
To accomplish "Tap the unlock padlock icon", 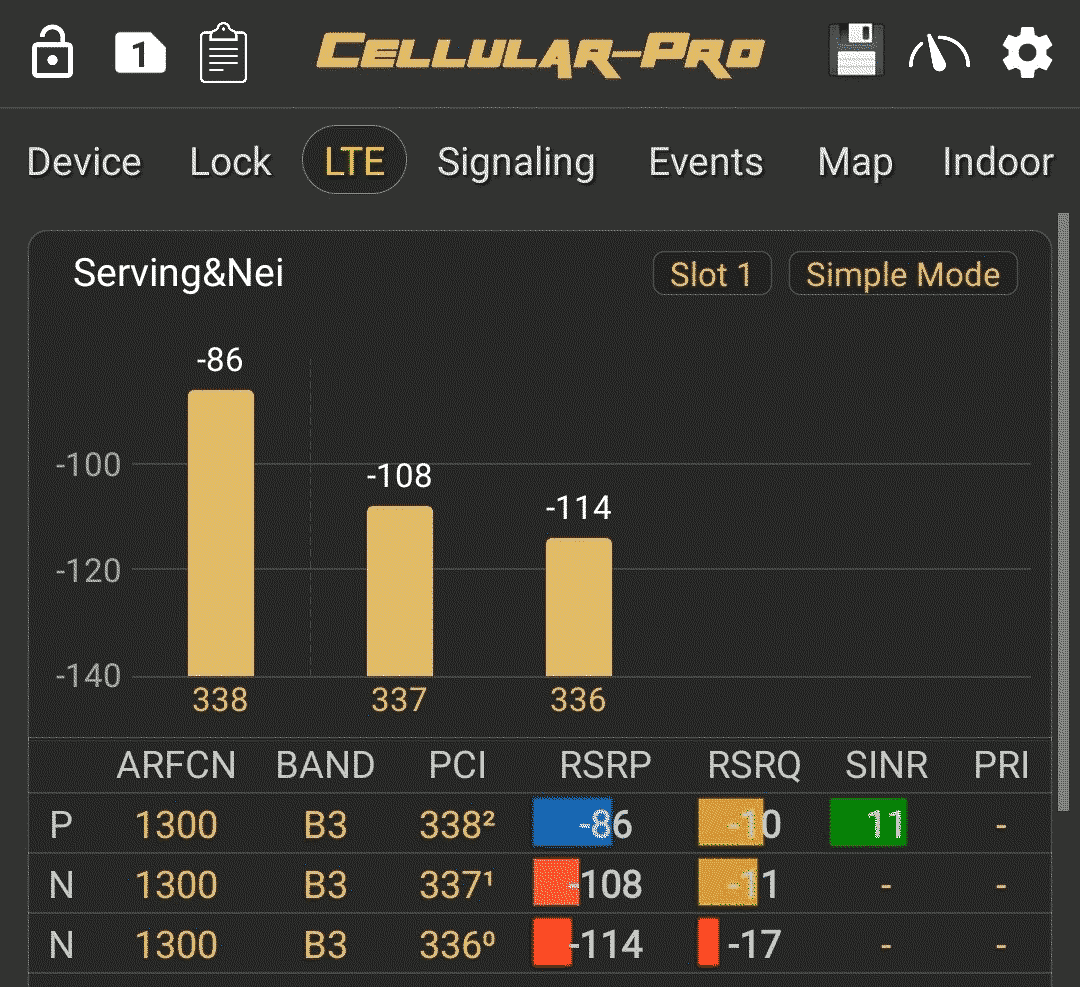I will 52,52.
